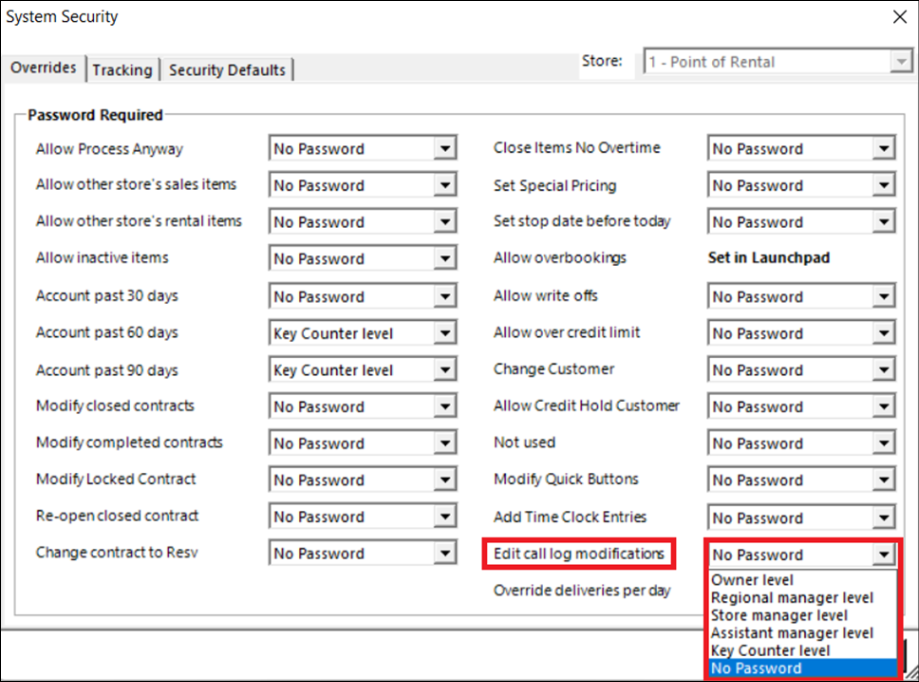Switch to the Tracking tab
Image resolution: width=919 pixels, height=682 pixels.
click(x=122, y=70)
